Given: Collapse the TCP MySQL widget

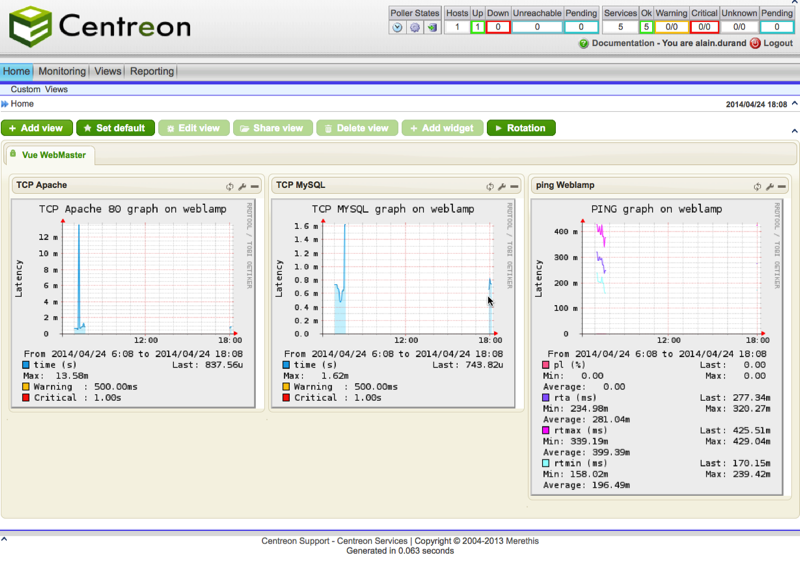Looking at the screenshot, I should pyautogui.click(x=514, y=186).
